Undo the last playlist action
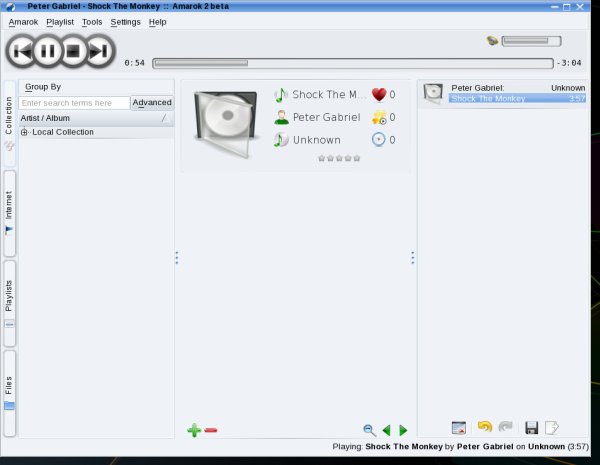Viewport: 600px width, 465px height. [x=485, y=426]
